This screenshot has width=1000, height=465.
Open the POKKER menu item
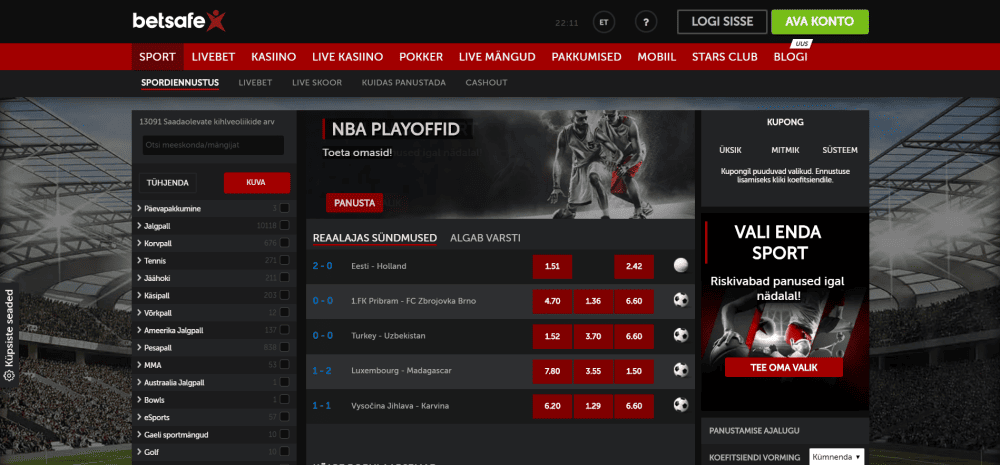pos(421,57)
